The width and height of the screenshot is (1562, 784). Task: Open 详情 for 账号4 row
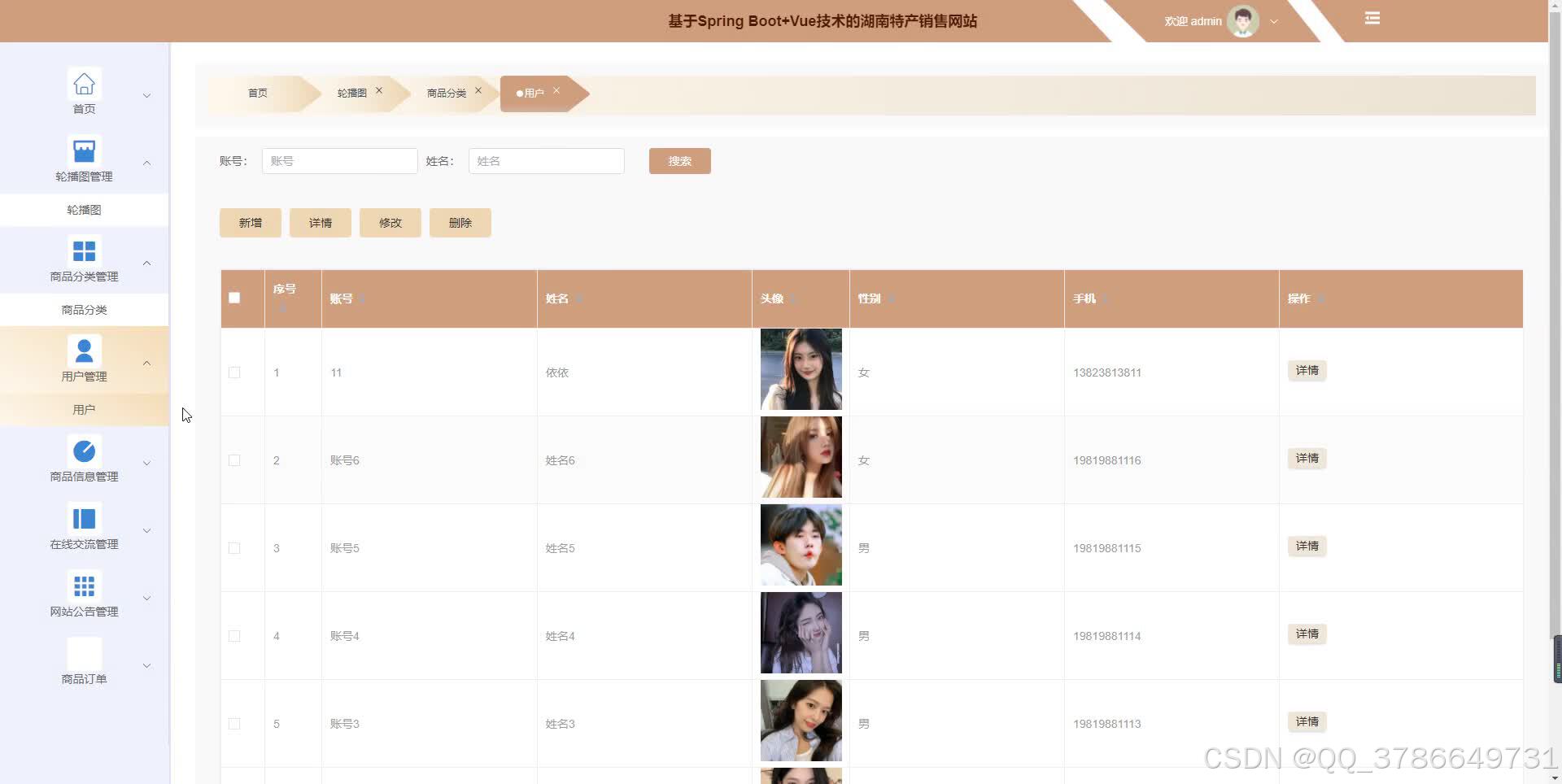1307,634
